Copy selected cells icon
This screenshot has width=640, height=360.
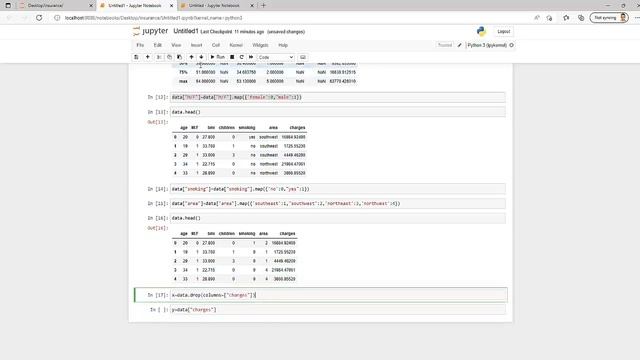click(x=169, y=57)
